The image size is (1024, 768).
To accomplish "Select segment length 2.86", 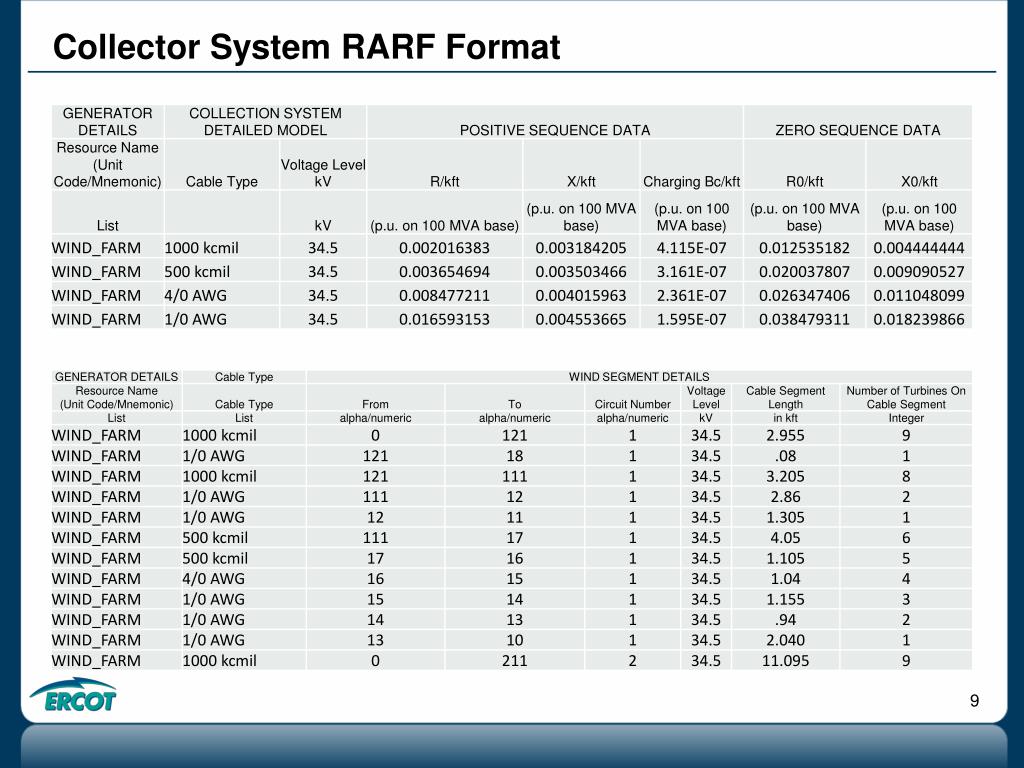I will pos(785,497).
